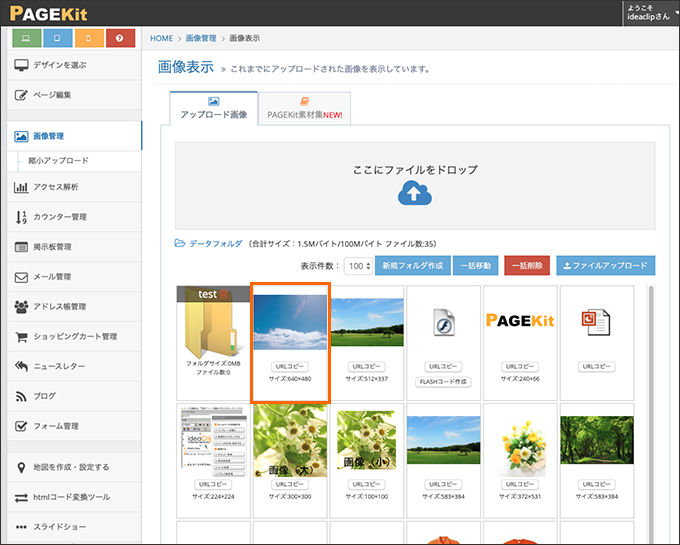Copy URL of the Flash file

click(443, 367)
